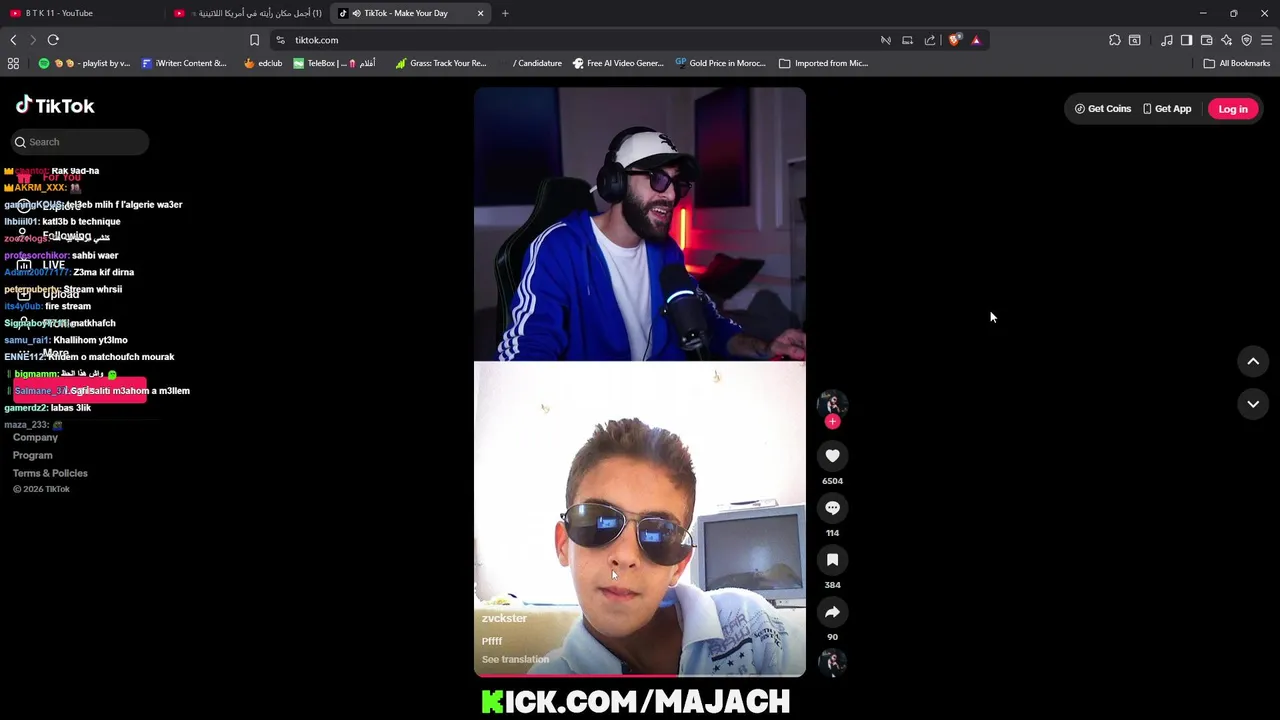Click the Log in button
This screenshot has width=1280, height=720.
[x=1233, y=109]
